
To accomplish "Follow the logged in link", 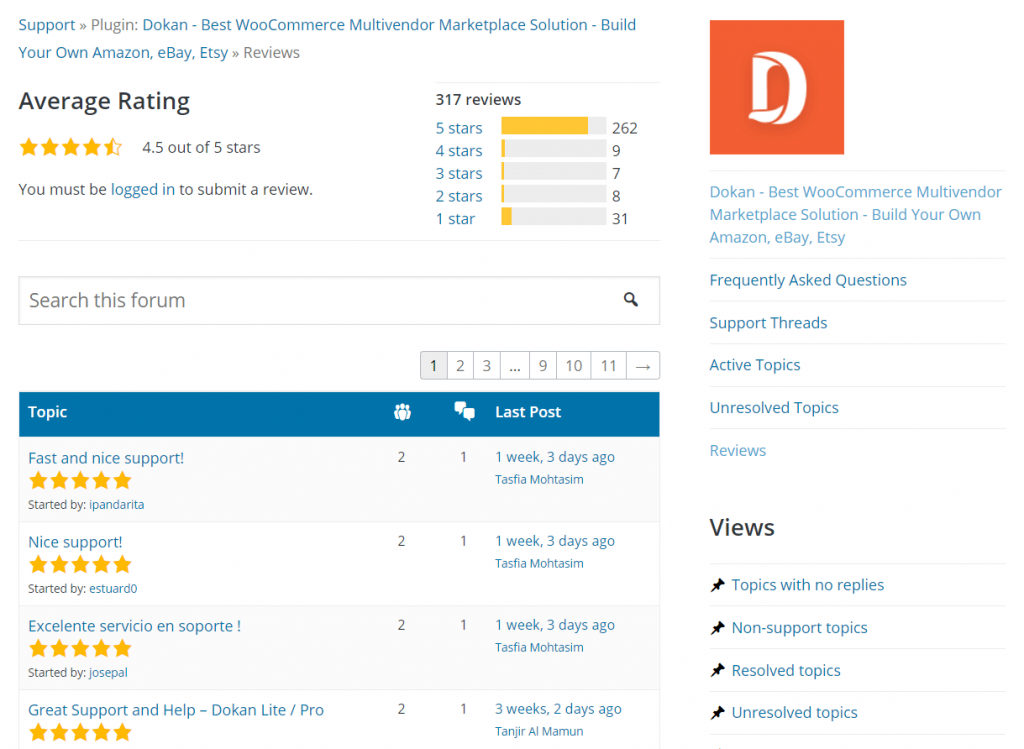I will (143, 189).
